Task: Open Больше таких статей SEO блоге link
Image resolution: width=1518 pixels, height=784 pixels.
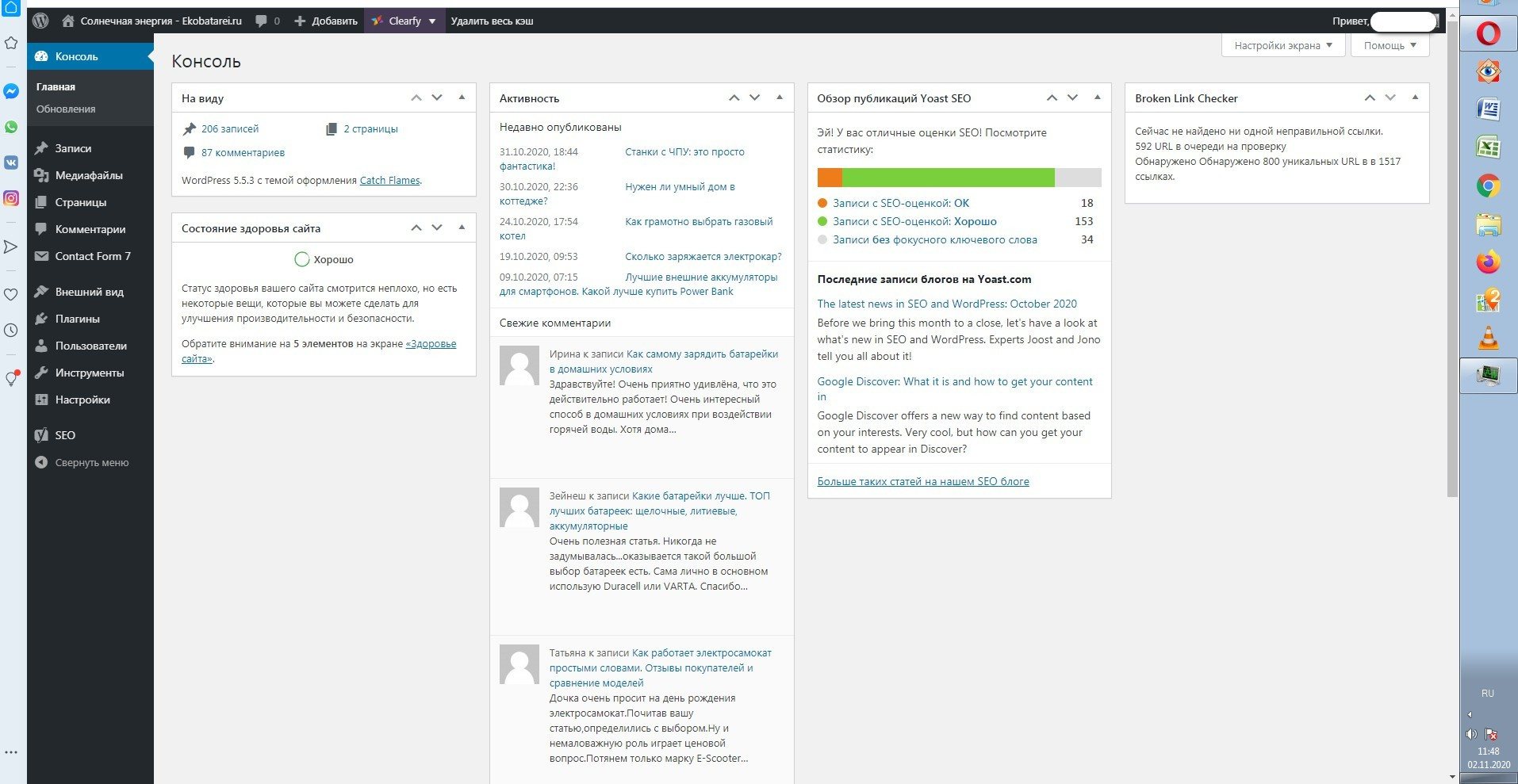Action: pyautogui.click(x=923, y=481)
